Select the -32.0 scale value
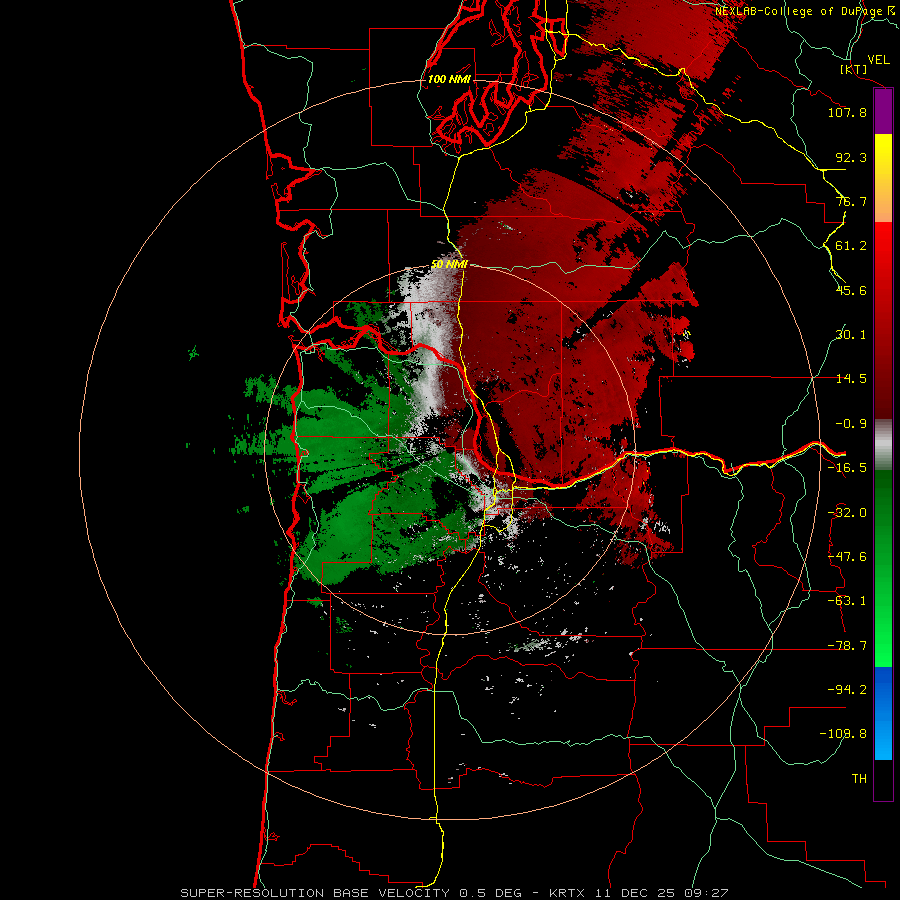This screenshot has height=900, width=900. [x=847, y=513]
